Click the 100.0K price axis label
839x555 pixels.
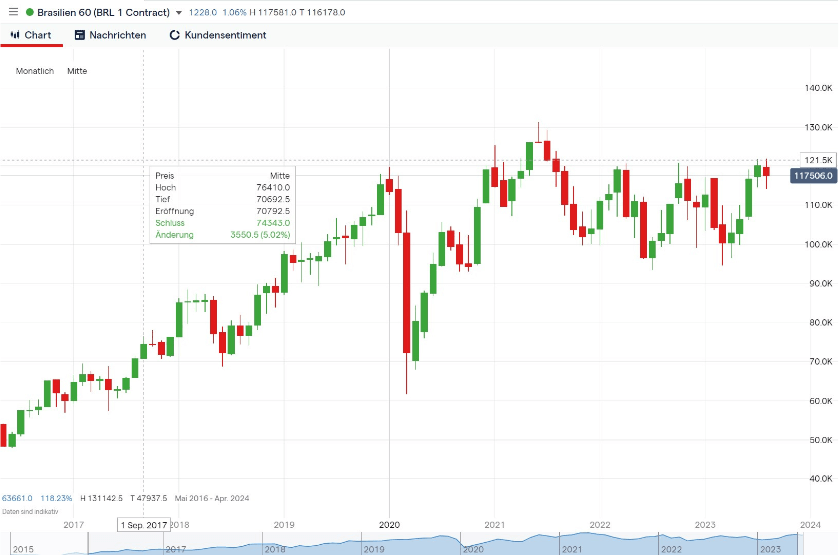[819, 244]
